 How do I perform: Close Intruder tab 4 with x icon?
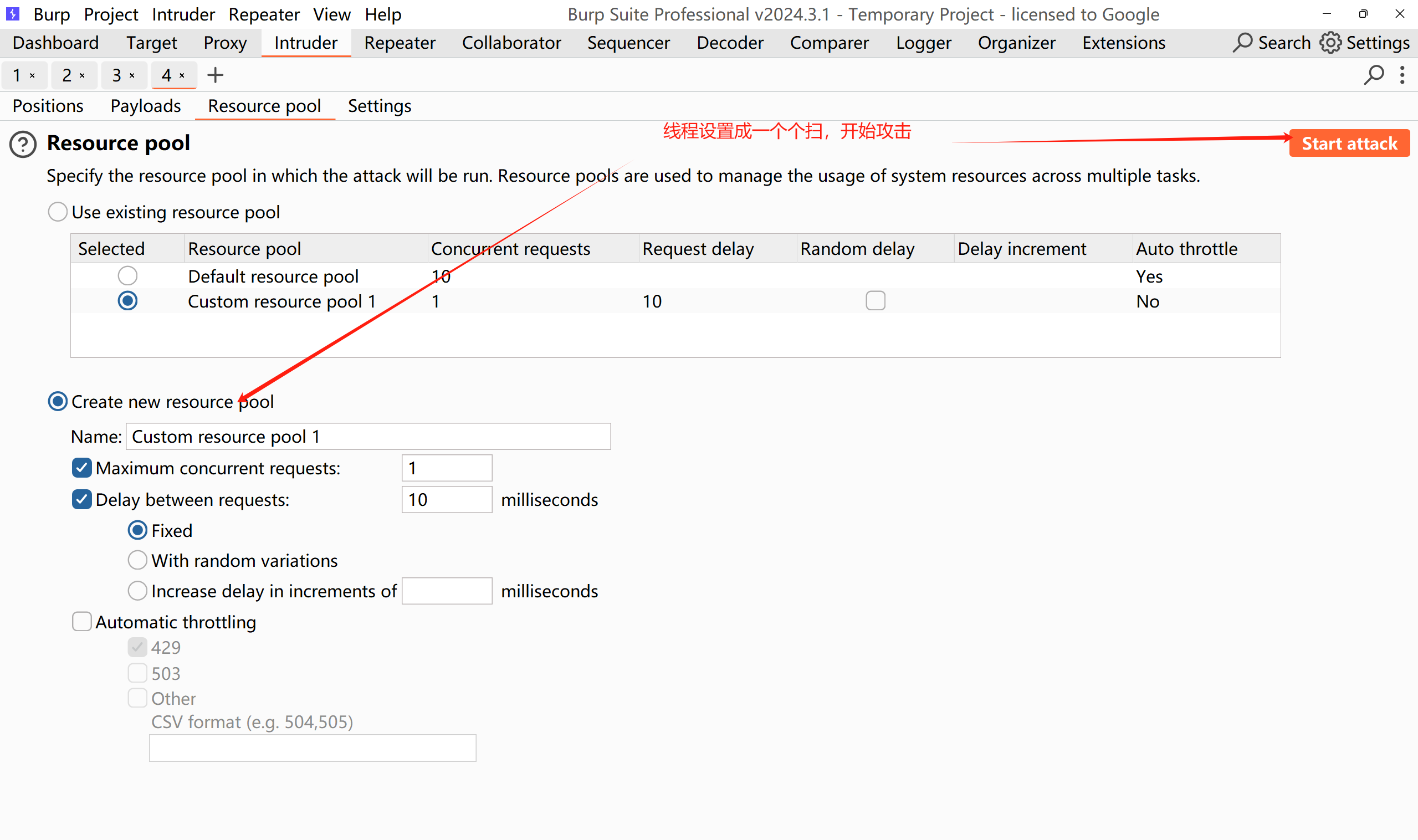point(182,75)
